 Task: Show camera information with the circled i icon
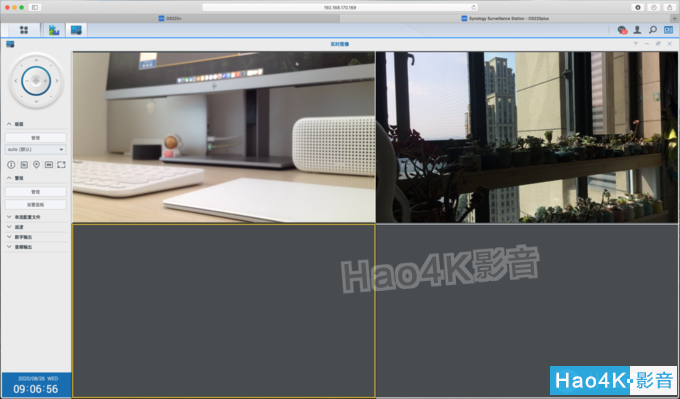(11, 165)
